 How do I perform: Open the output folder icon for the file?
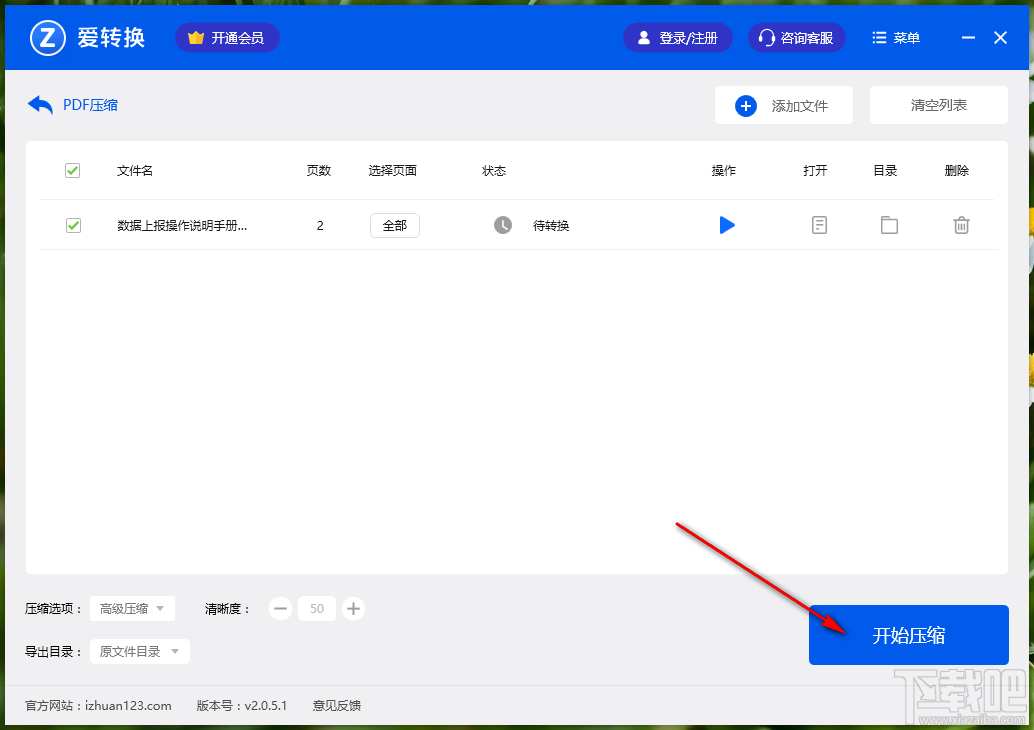tap(889, 225)
